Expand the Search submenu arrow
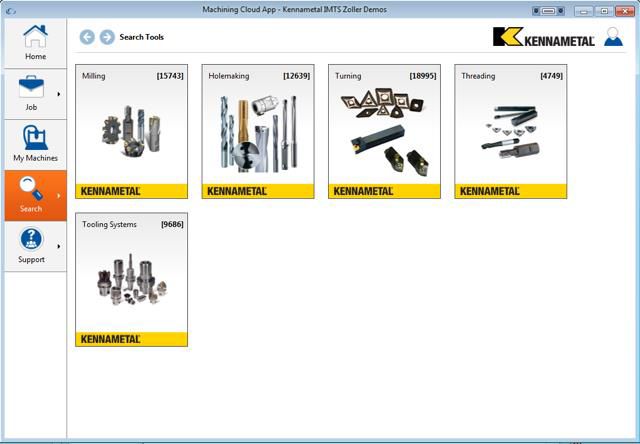This screenshot has width=640, height=444. click(x=59, y=195)
